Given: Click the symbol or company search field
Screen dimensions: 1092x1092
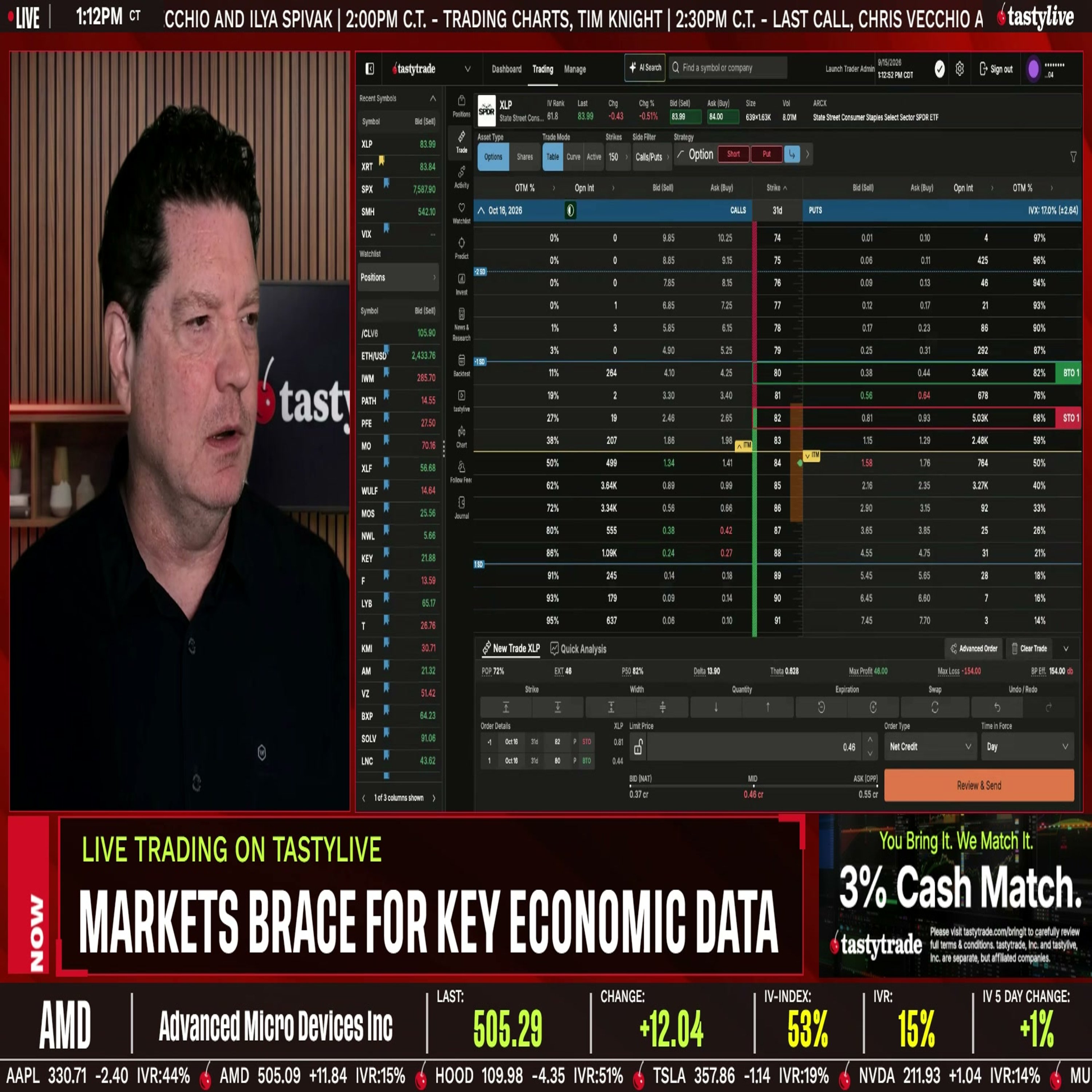Looking at the screenshot, I should point(728,68).
